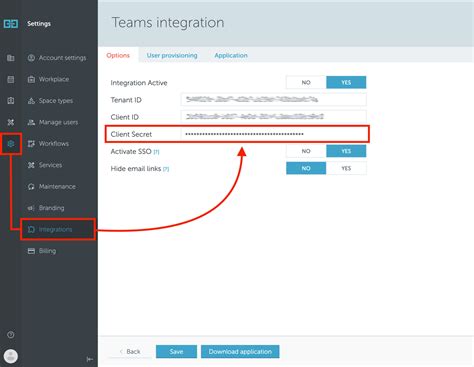The width and height of the screenshot is (474, 367).
Task: Open the Activate SSO help tooltip icon
Action: [156, 152]
